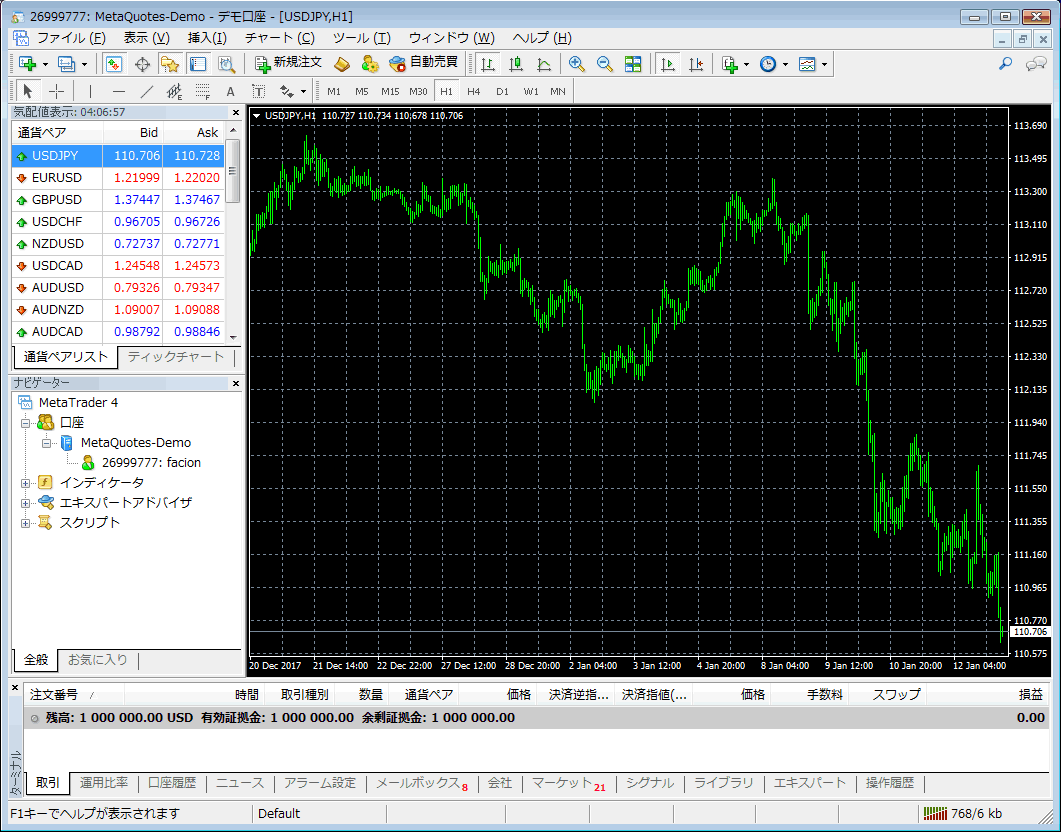Select the EURUSD row in Market Watch
This screenshot has width=1061, height=832.
[x=118, y=178]
